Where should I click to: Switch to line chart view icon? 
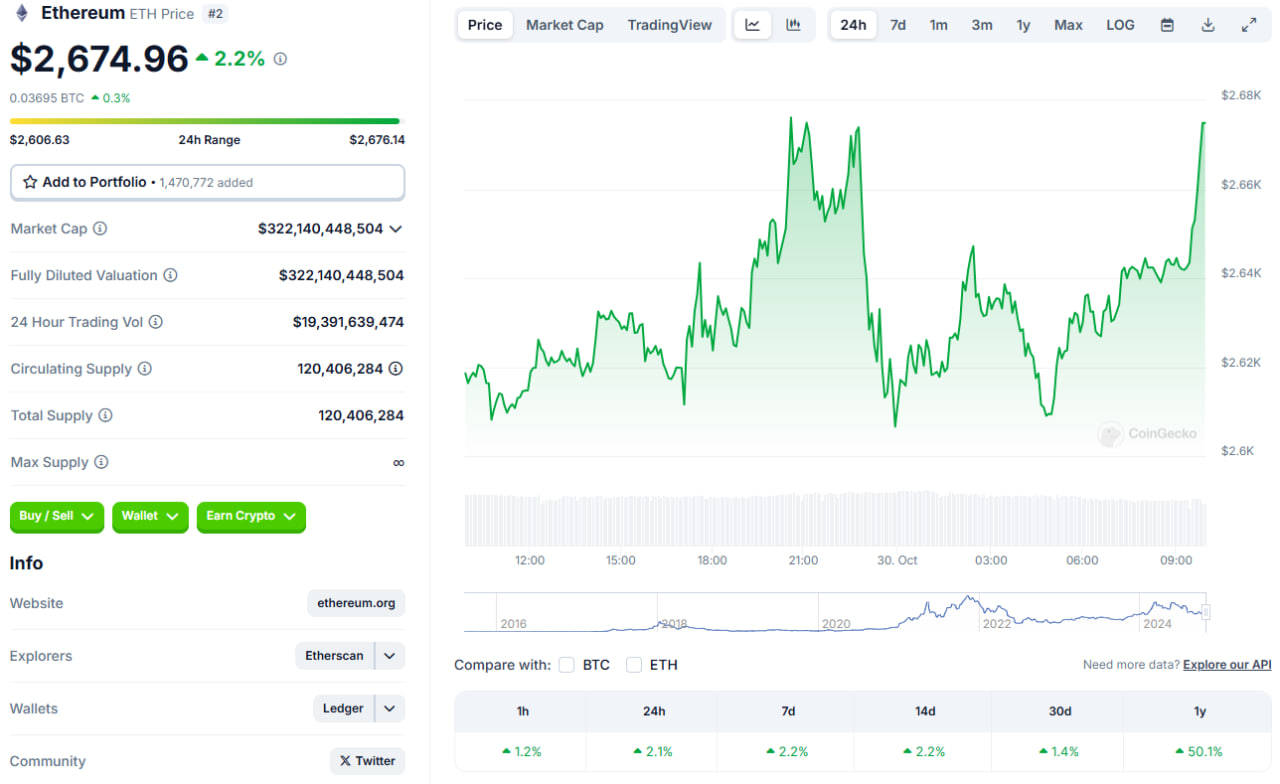tap(752, 25)
